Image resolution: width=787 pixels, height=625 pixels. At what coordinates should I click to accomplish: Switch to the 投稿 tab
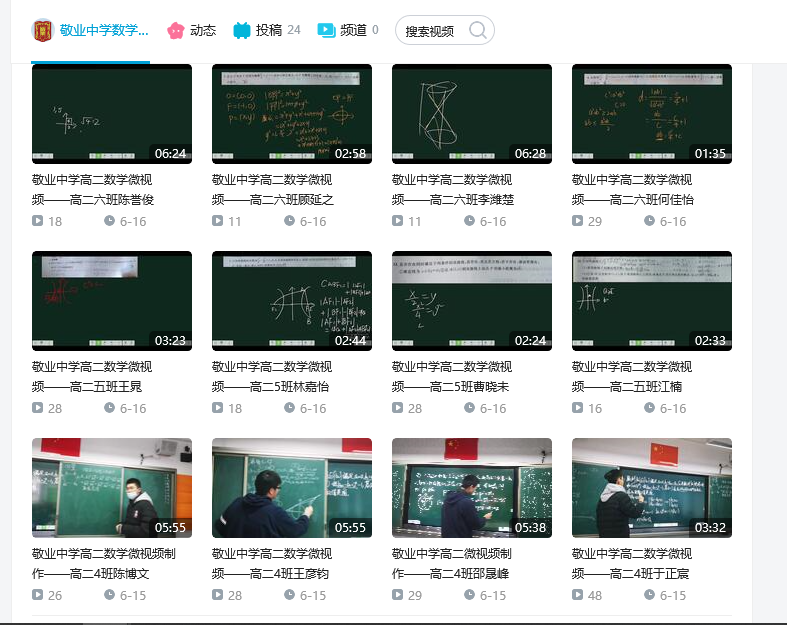click(268, 30)
